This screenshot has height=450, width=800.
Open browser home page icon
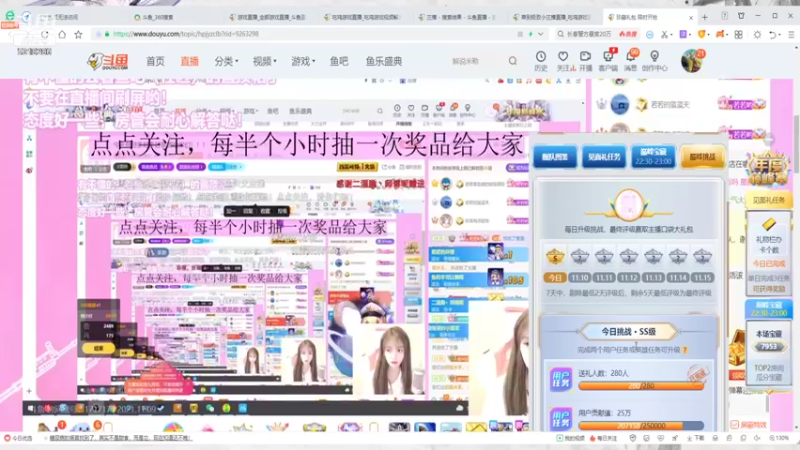[x=62, y=35]
